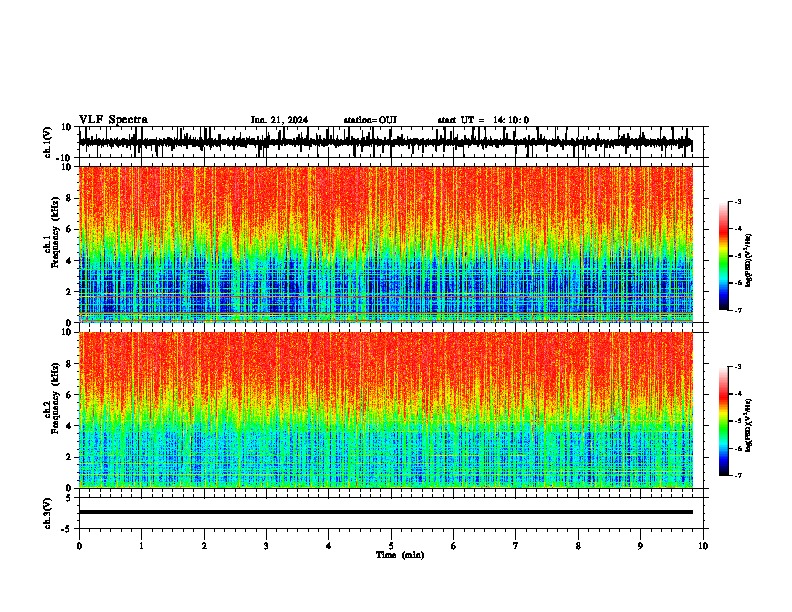Viewport: 792px width, 612px height.
Task: Click the ch.2 spectrogram color bar
Action: click(724, 421)
